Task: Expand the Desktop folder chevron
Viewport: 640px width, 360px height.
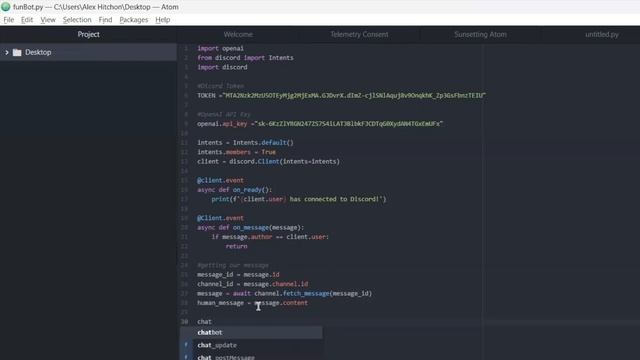Action: [x=7, y=52]
